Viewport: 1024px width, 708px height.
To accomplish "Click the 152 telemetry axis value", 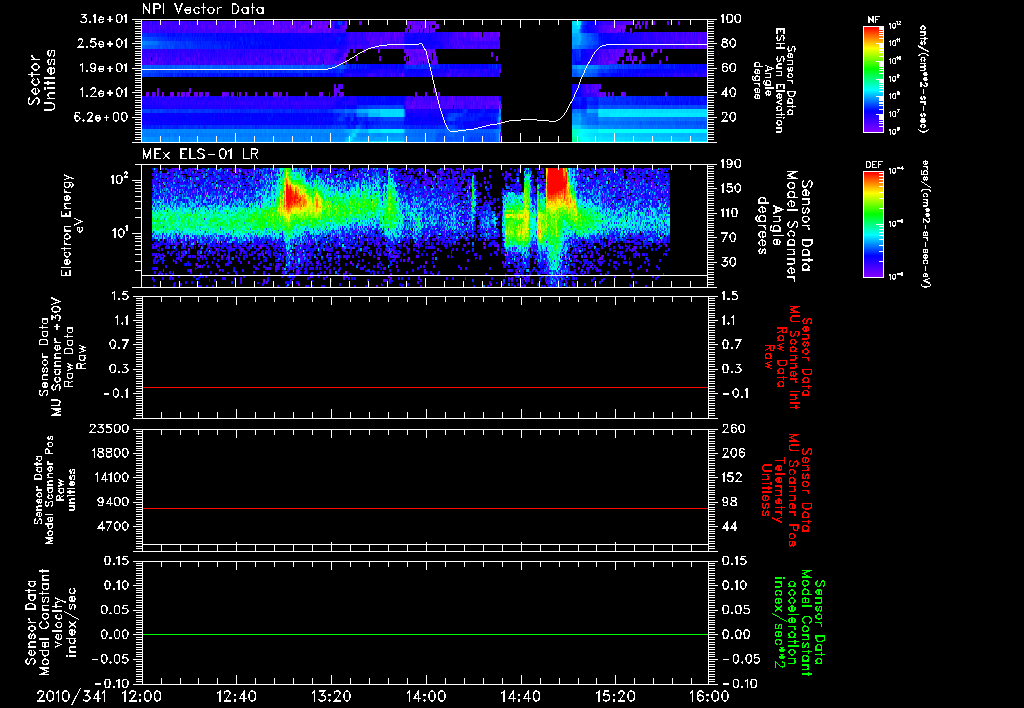I will (733, 478).
